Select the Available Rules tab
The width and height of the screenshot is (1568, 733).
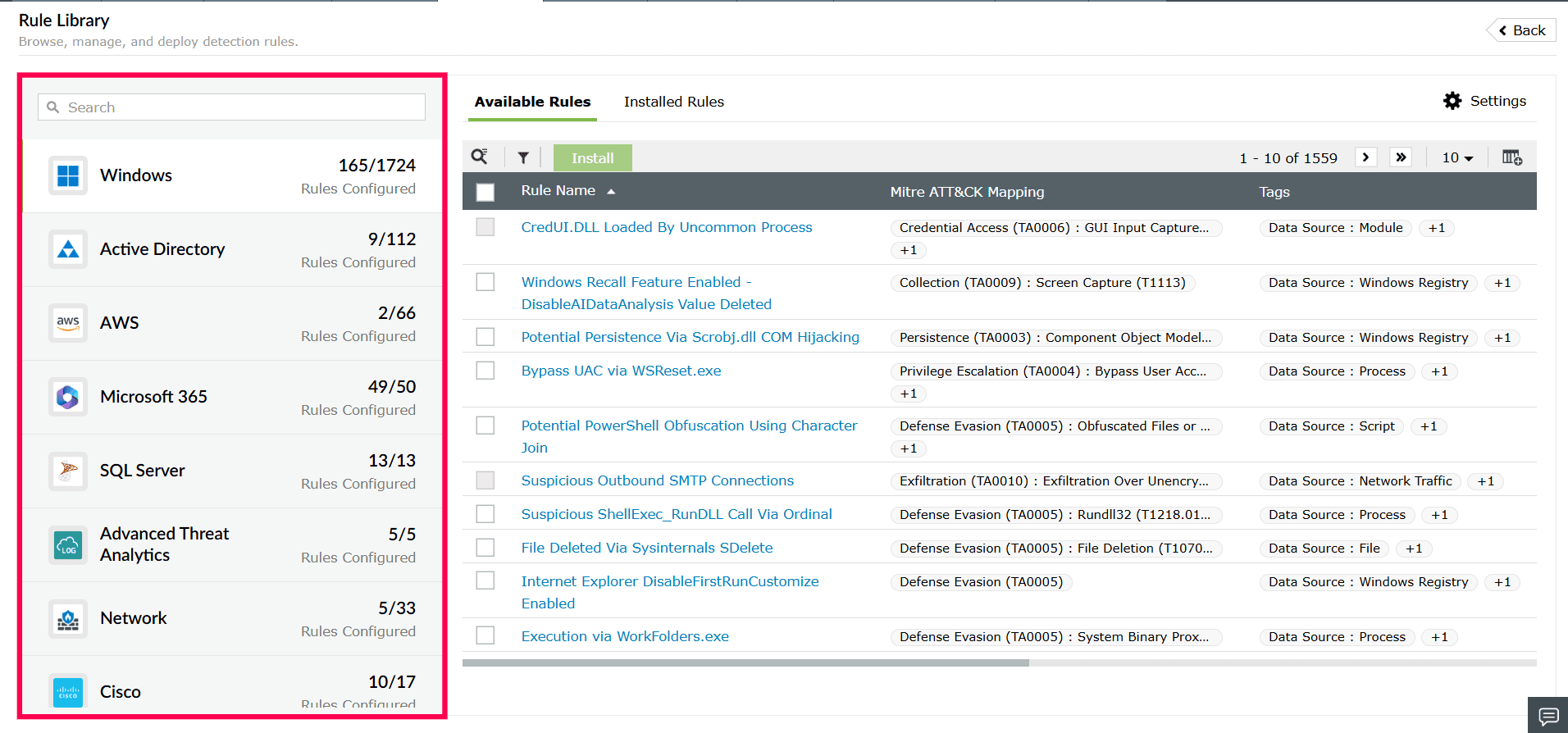(532, 102)
